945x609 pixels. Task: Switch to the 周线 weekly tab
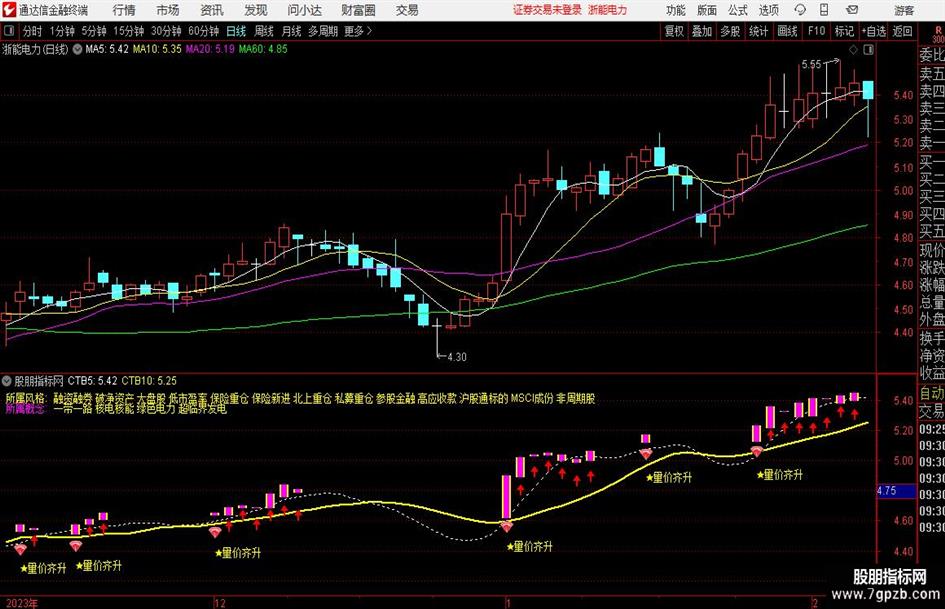(263, 31)
